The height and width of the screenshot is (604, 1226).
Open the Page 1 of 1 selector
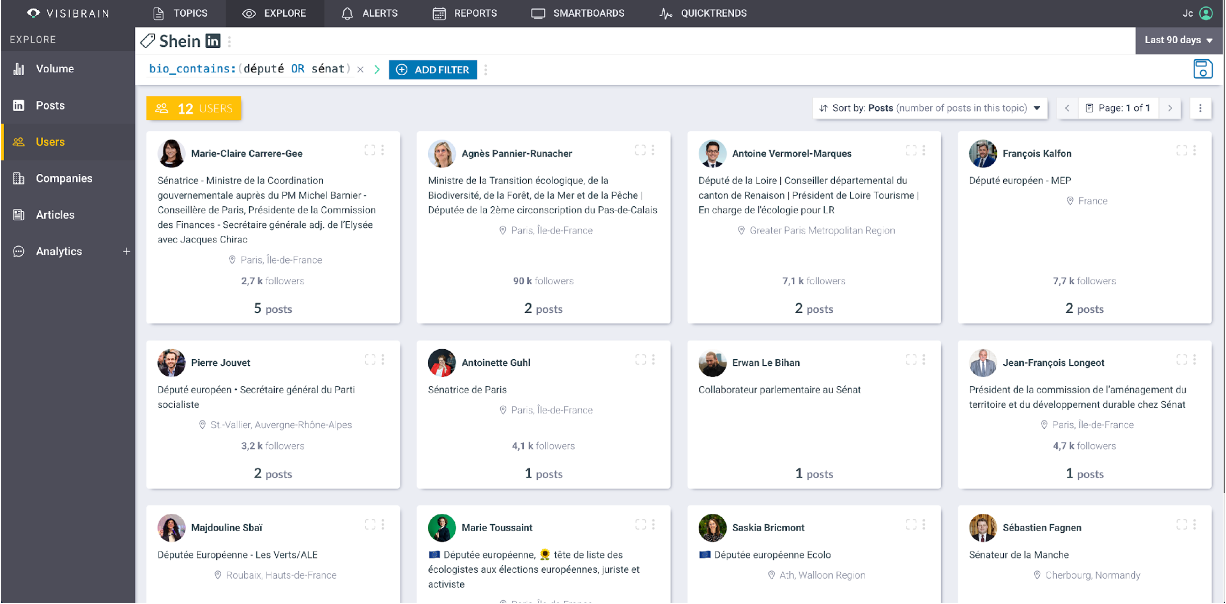click(1118, 108)
